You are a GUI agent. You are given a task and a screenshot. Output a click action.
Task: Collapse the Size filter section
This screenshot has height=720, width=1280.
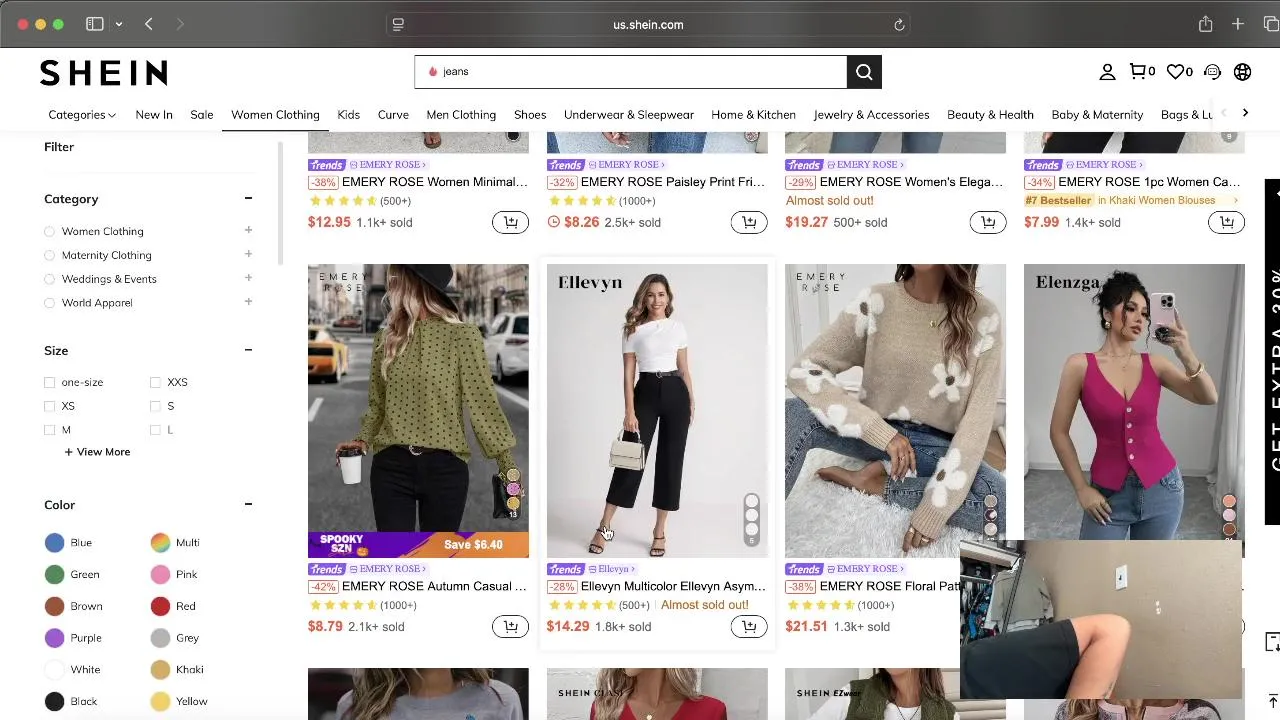248,350
